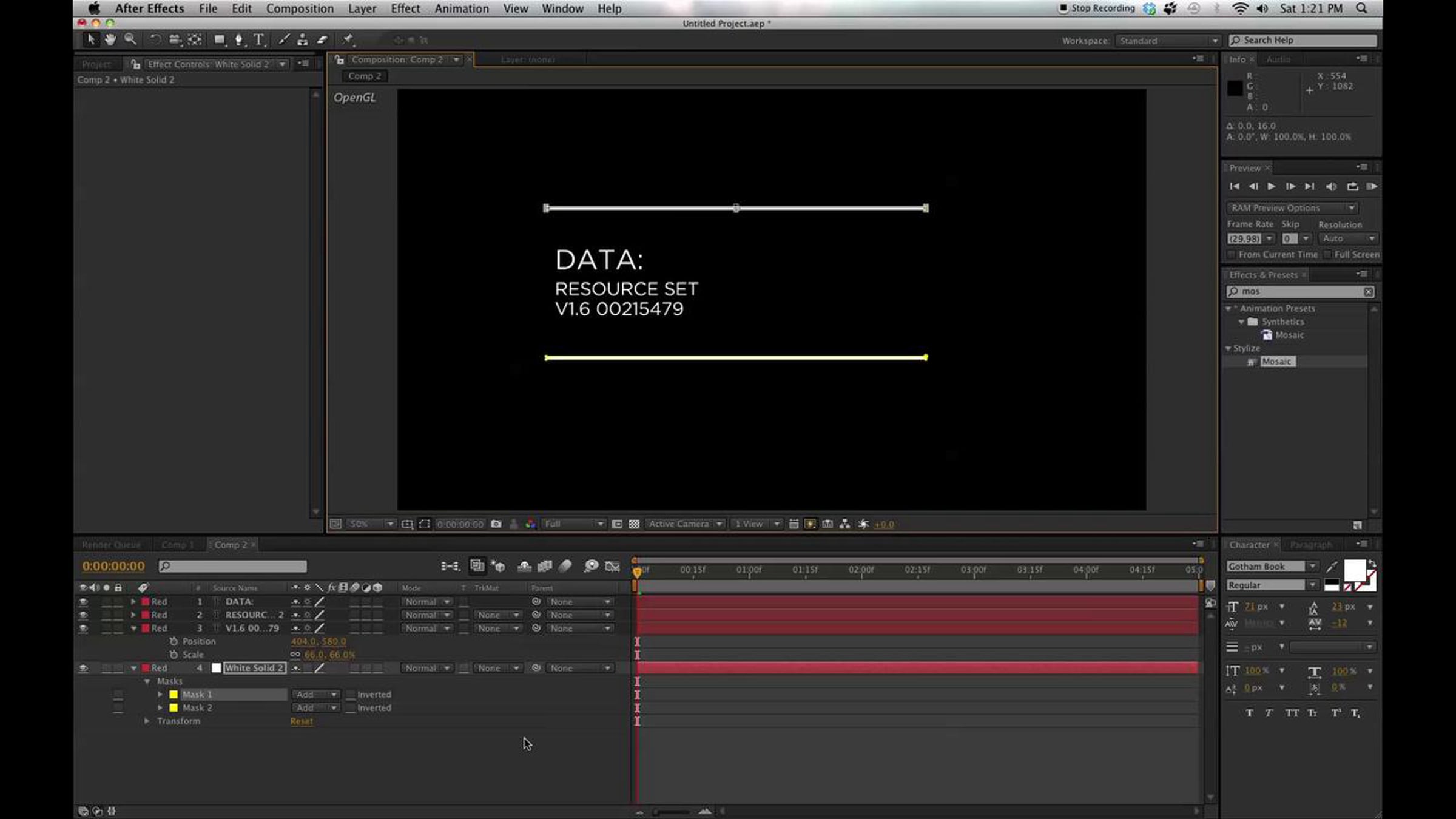
Task: Select the Zoom magnifier tool
Action: click(x=130, y=40)
